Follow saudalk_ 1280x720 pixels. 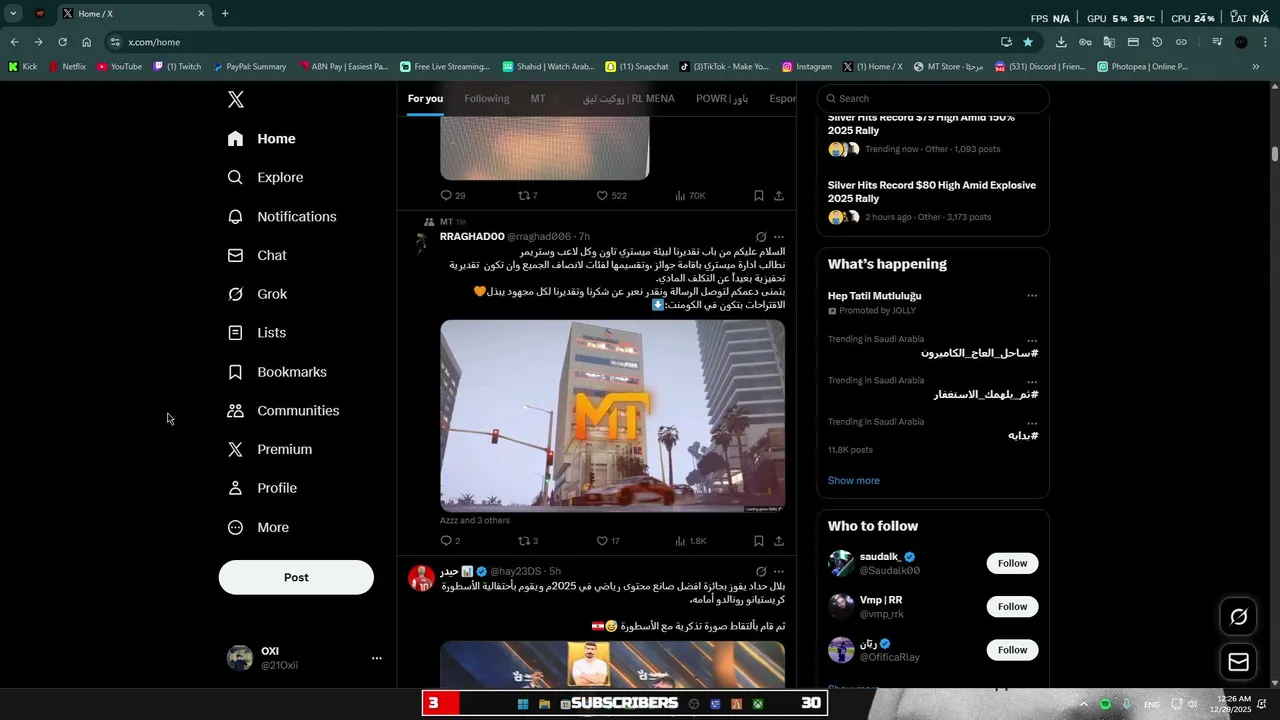(x=1012, y=564)
